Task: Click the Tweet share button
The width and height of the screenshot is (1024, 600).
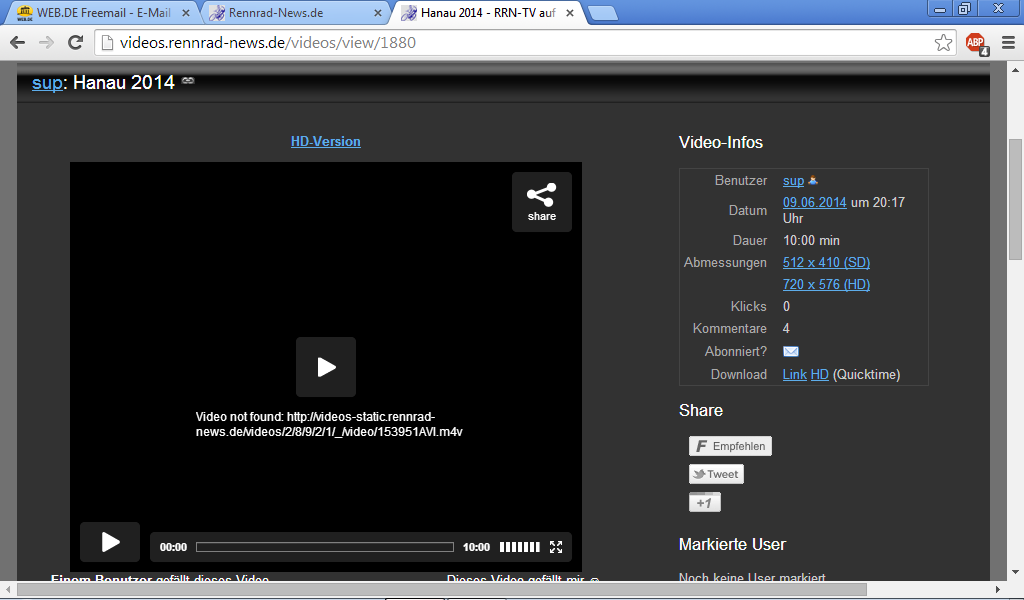Action: coord(716,474)
